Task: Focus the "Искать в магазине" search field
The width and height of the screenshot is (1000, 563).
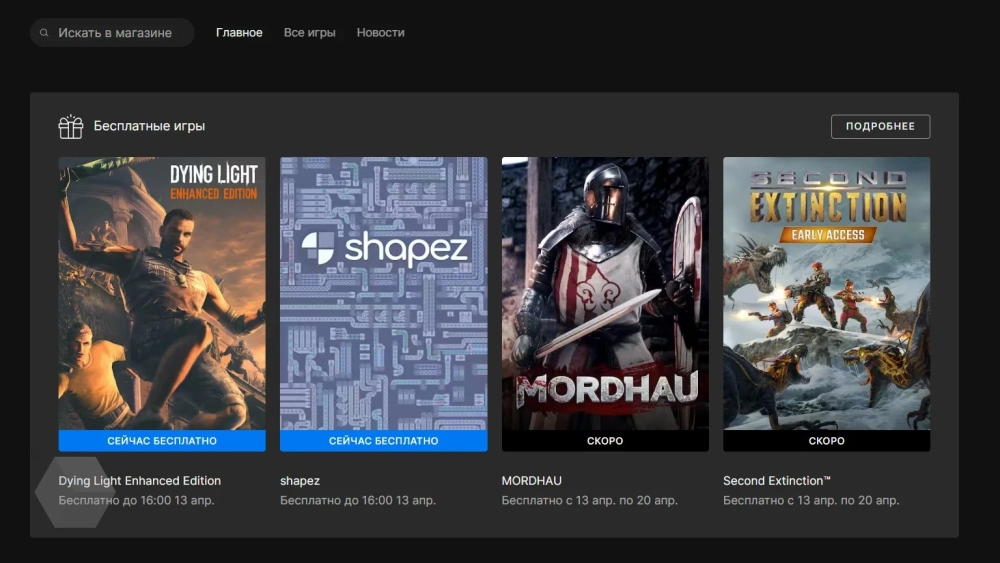Action: (x=115, y=33)
